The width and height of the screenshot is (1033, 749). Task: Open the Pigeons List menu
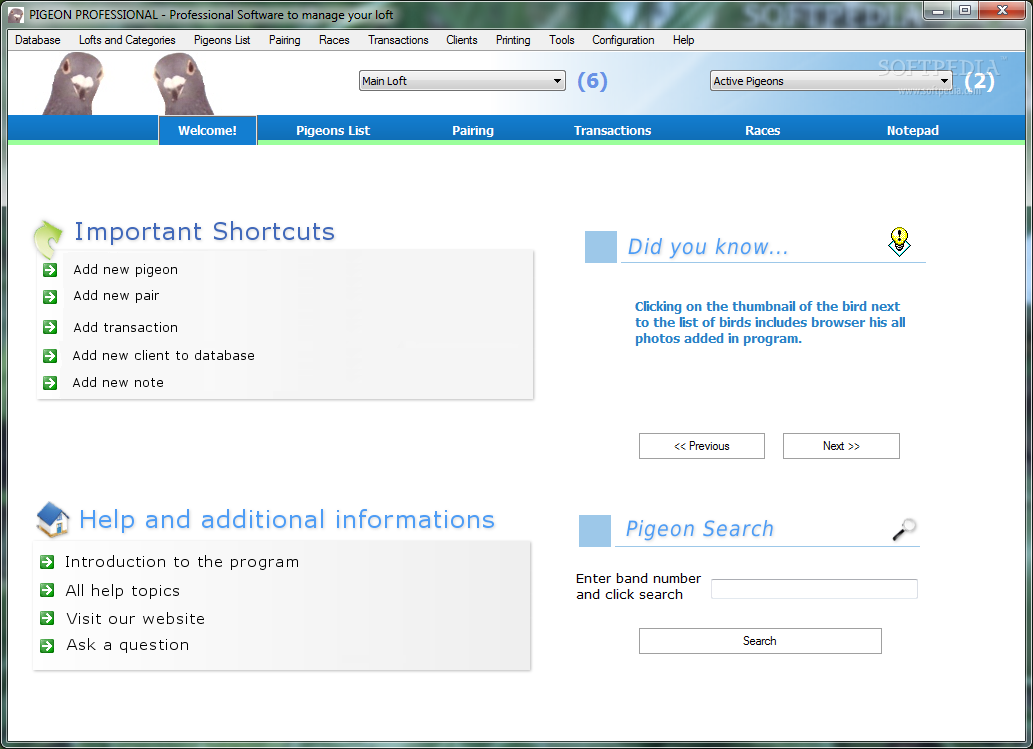tap(222, 40)
